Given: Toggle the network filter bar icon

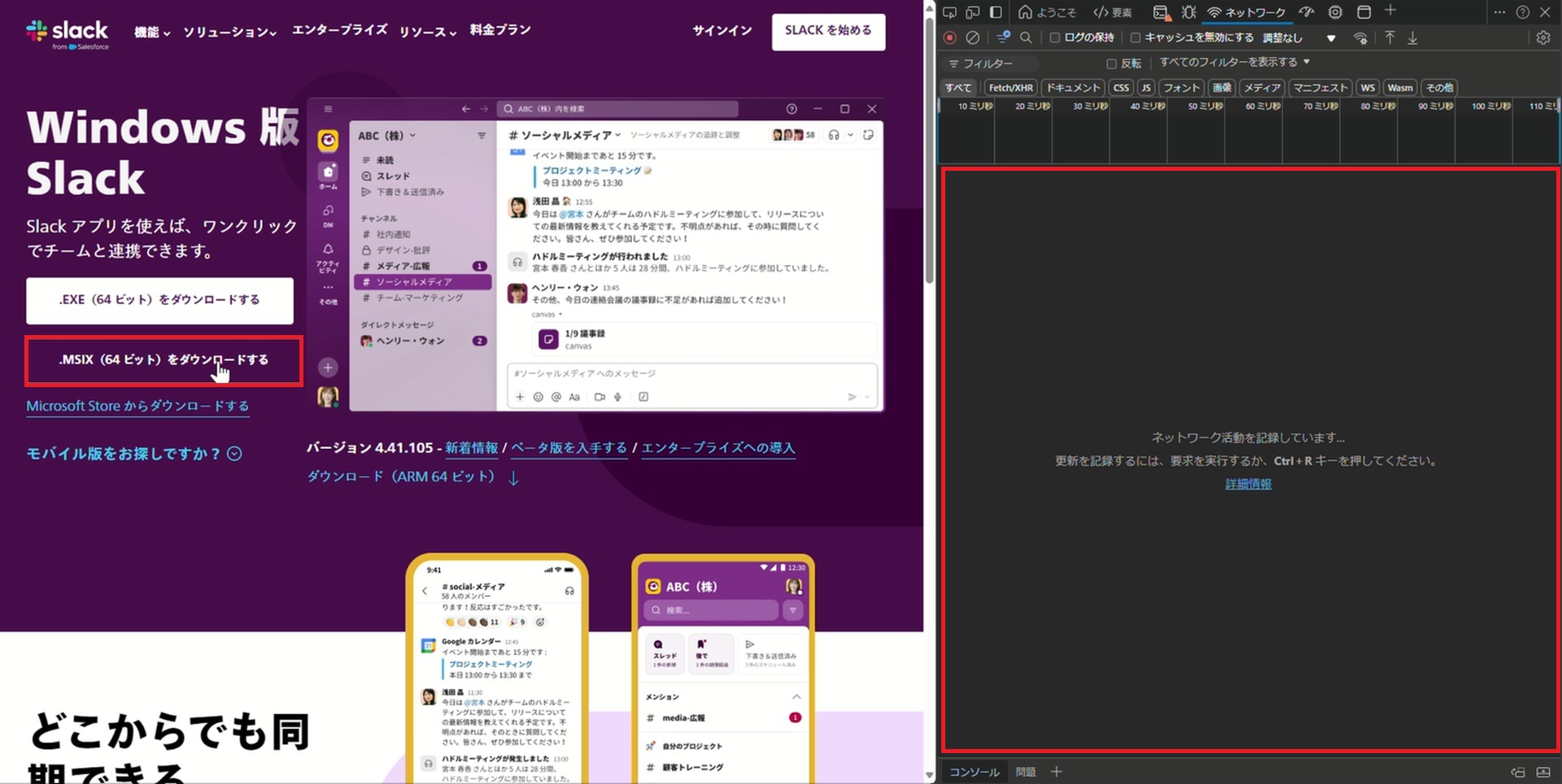Looking at the screenshot, I should (x=1003, y=37).
